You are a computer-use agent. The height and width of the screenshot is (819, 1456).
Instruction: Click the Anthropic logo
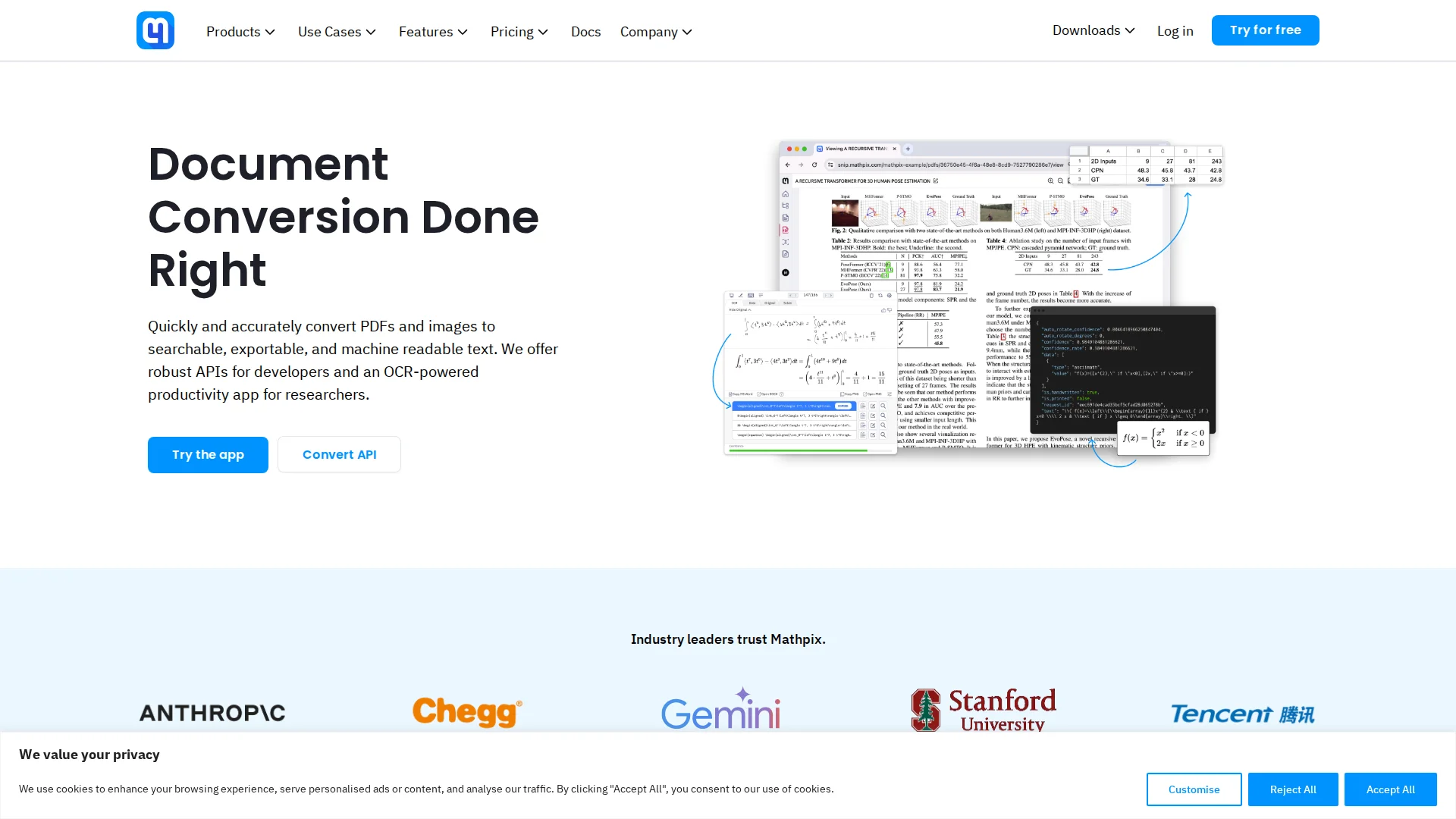tap(212, 713)
